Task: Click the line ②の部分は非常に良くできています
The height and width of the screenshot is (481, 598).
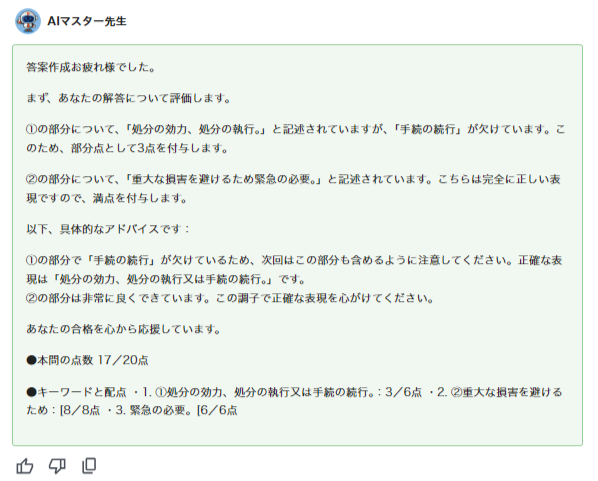Action: (x=230, y=298)
